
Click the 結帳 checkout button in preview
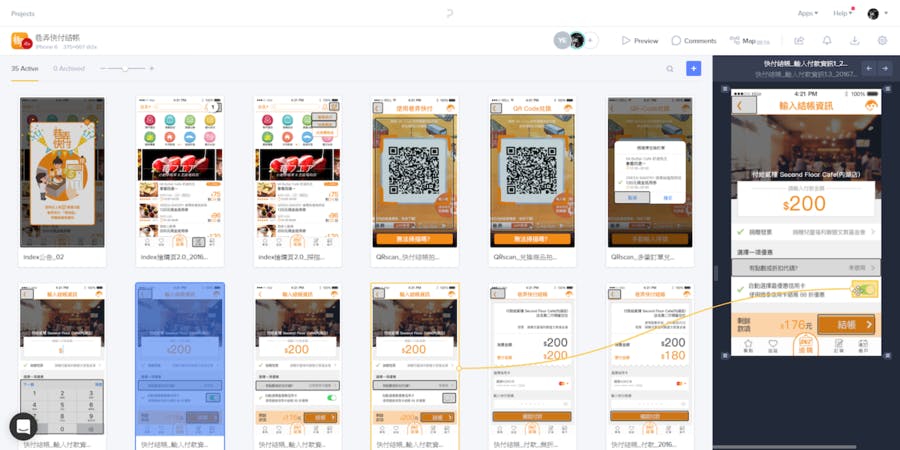point(846,324)
